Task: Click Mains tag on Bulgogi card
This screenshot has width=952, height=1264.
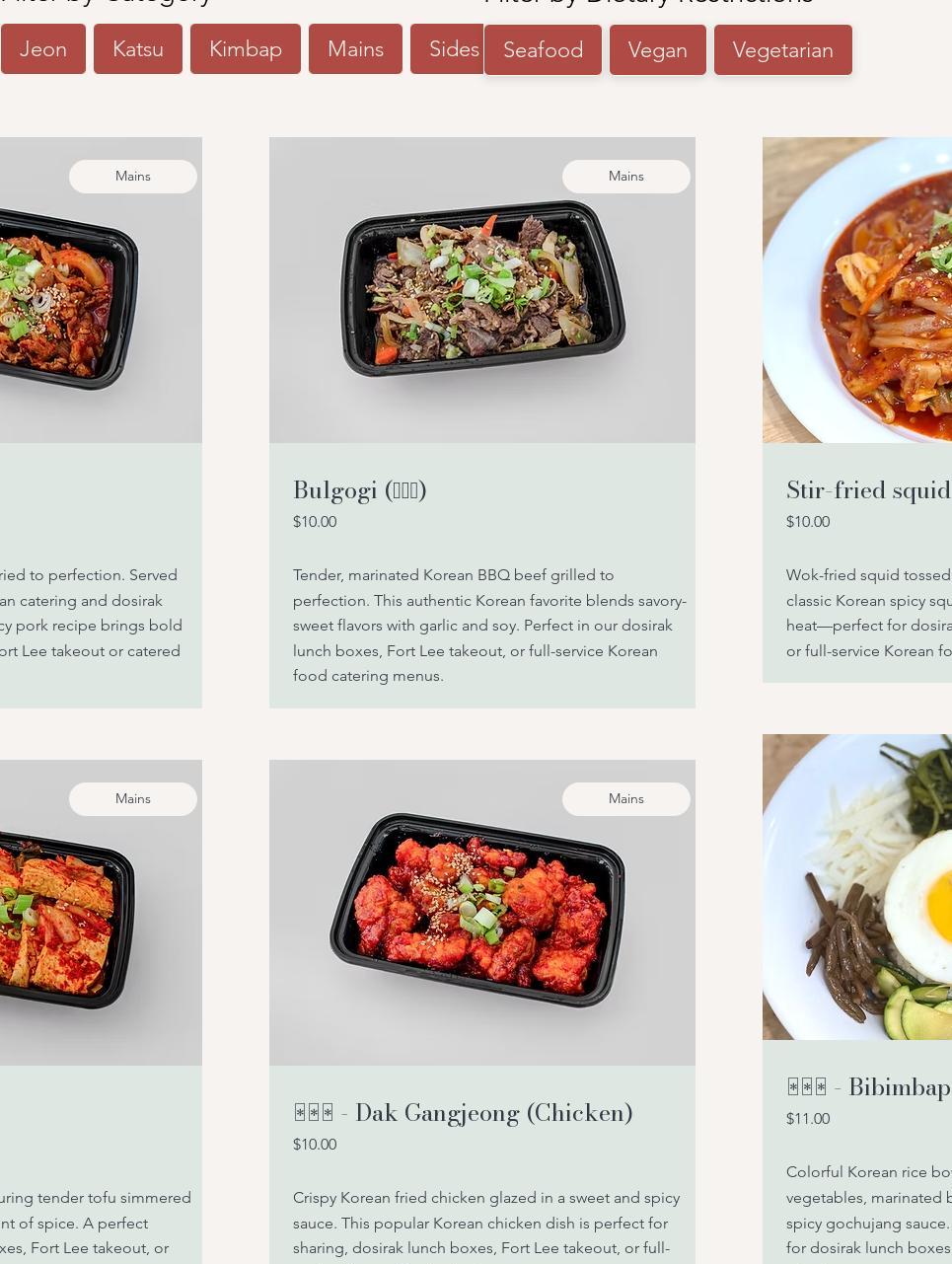Action: pos(626,177)
